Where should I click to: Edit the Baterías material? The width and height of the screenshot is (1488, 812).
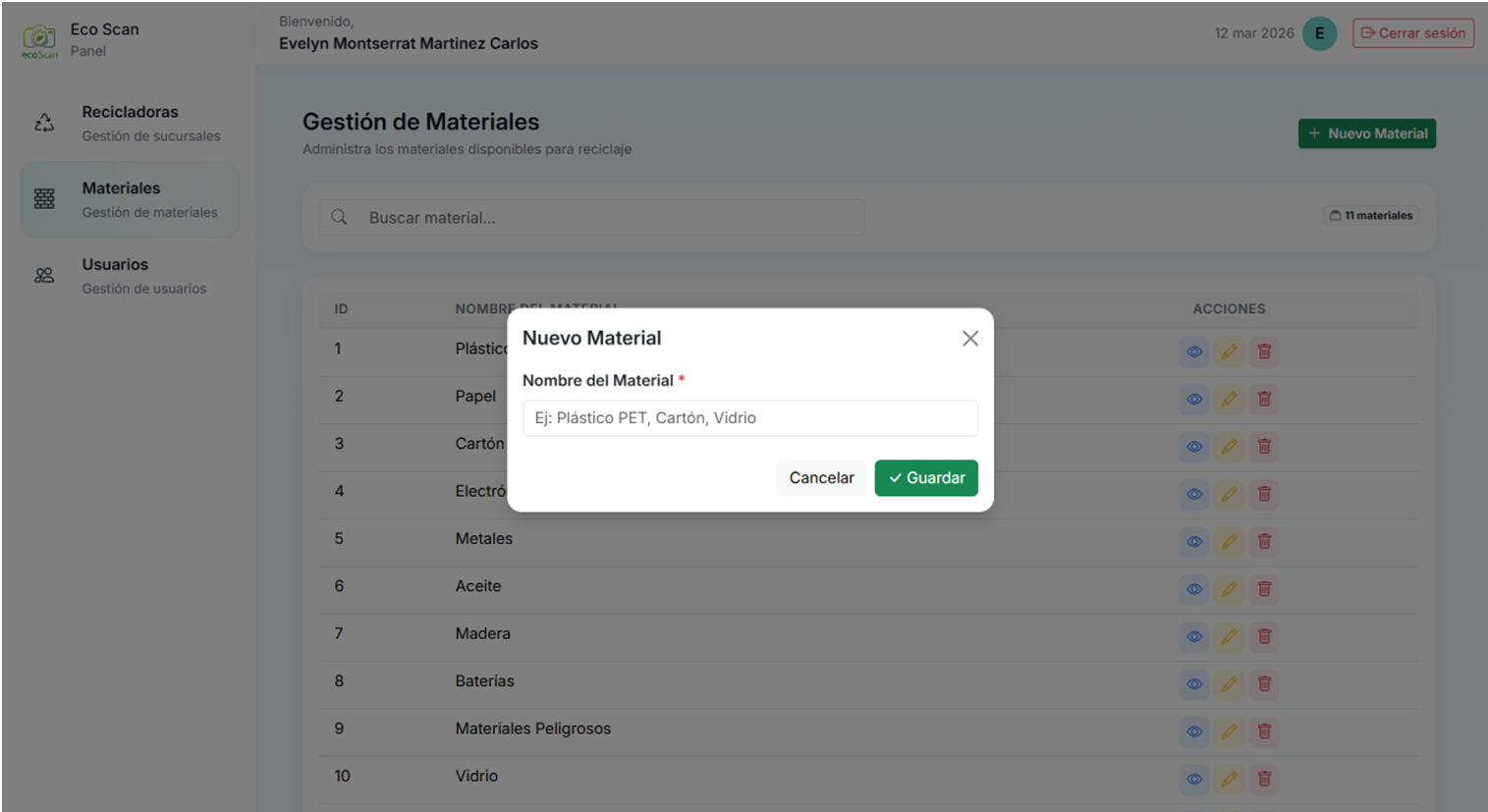(x=1229, y=683)
